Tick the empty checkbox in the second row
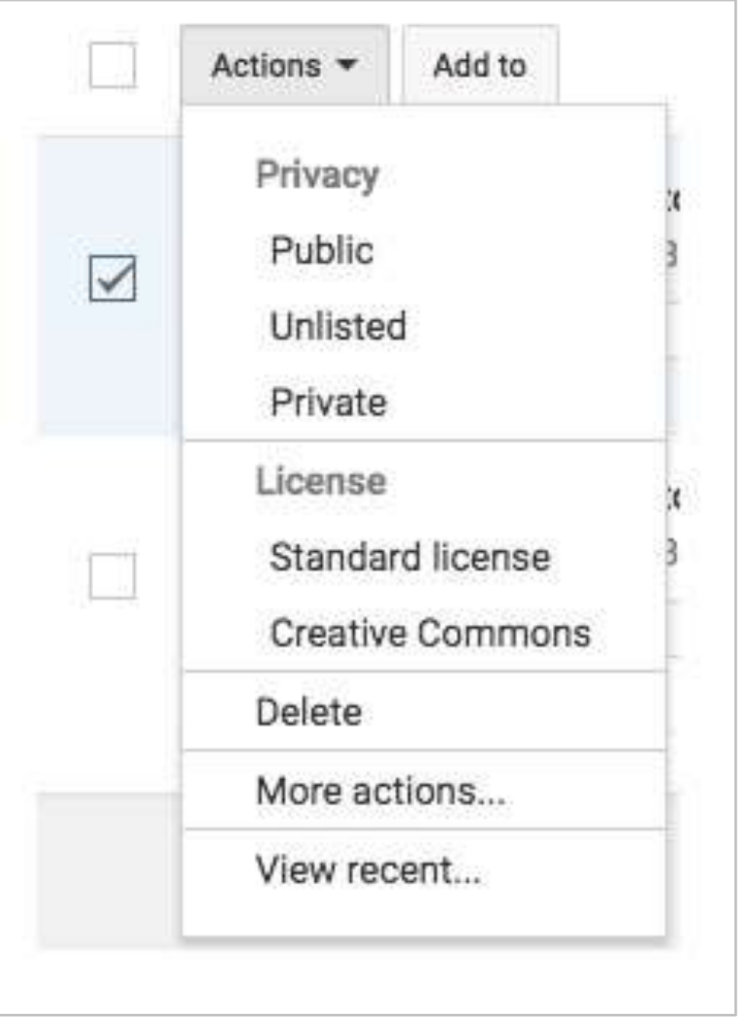 click(x=112, y=577)
